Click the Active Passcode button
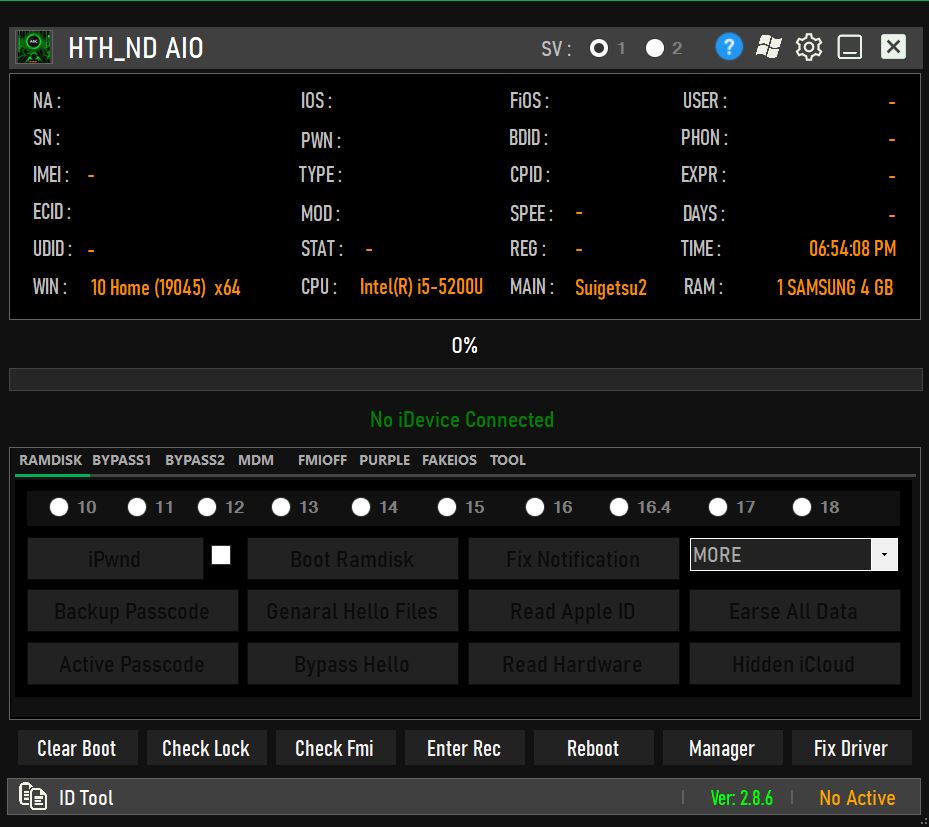 pyautogui.click(x=133, y=664)
